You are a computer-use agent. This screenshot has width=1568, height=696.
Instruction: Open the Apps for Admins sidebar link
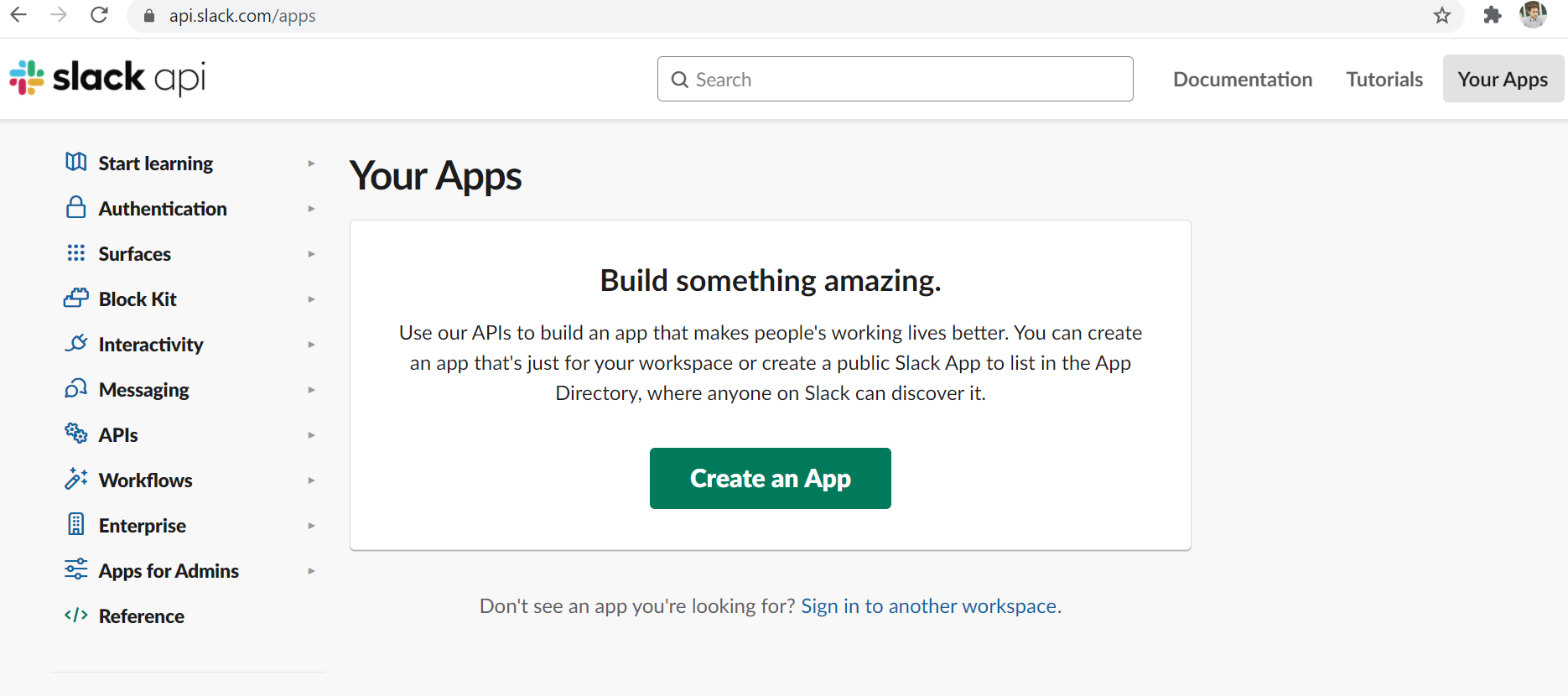click(169, 571)
